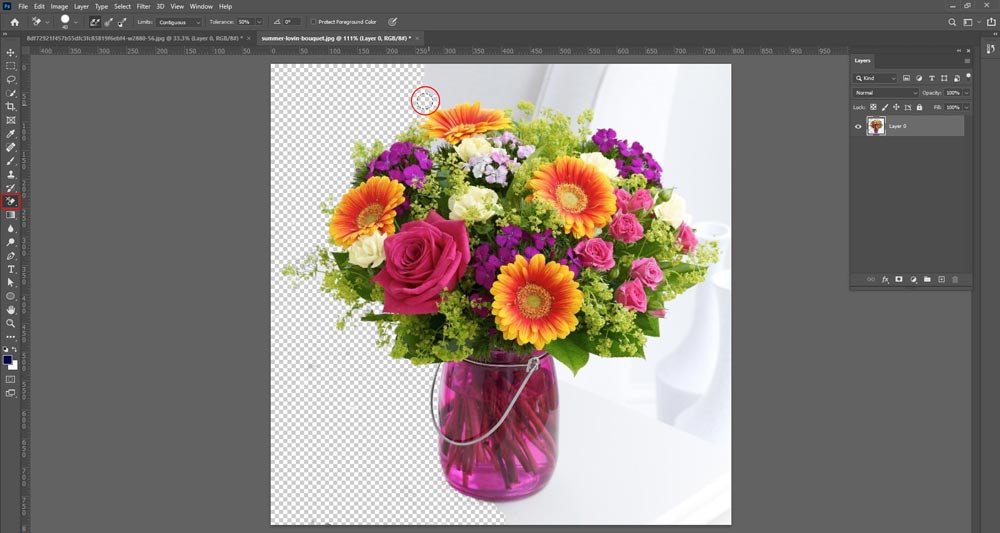Open the Edit Toolbar ellipsis

[x=11, y=337]
